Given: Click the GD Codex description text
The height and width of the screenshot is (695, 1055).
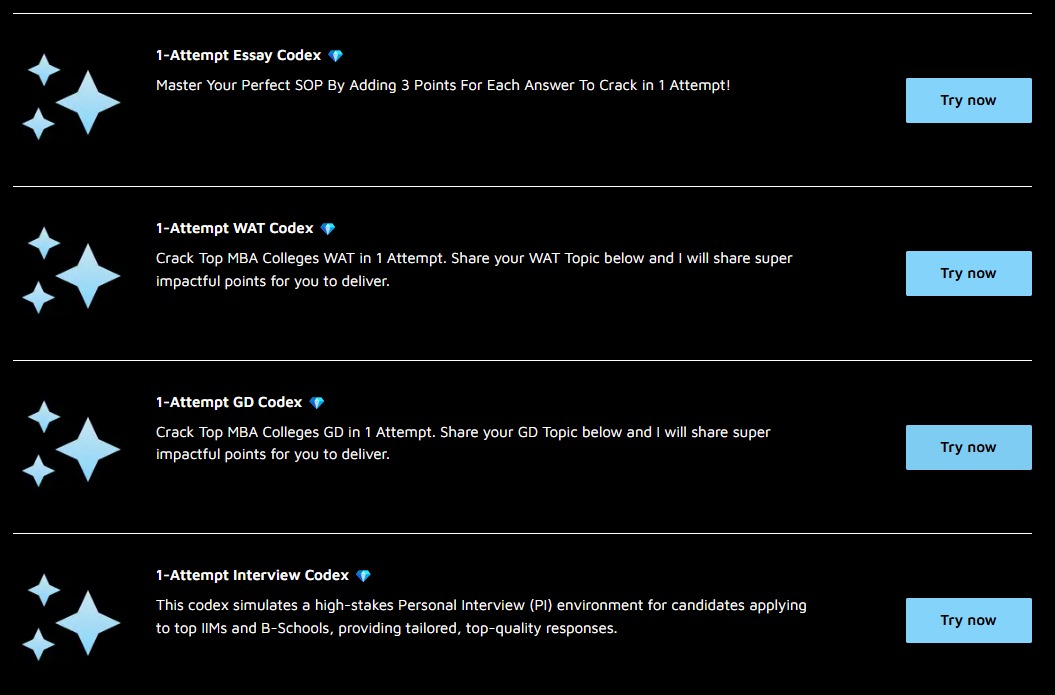Looking at the screenshot, I should coord(463,443).
